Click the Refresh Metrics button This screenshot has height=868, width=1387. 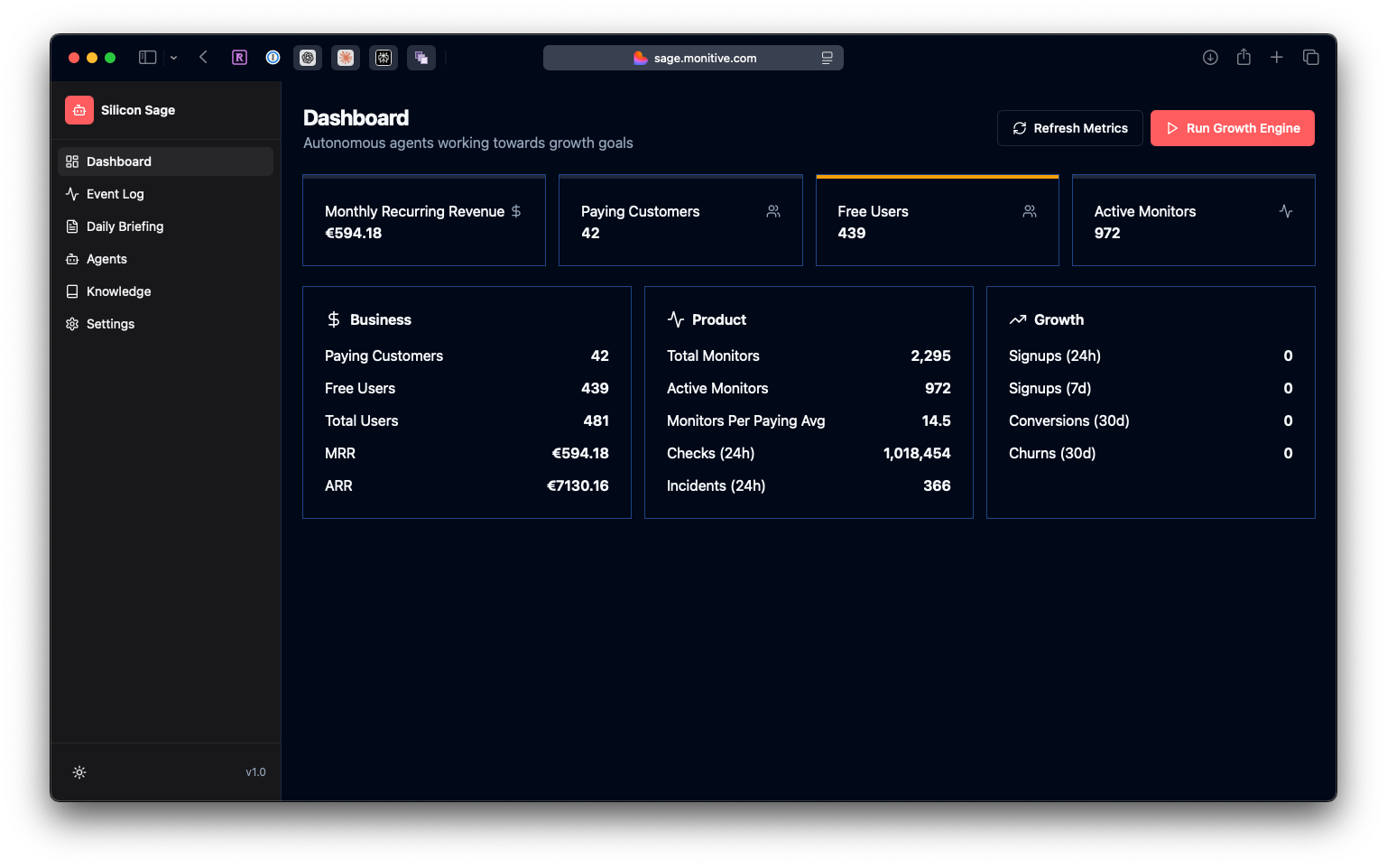pyautogui.click(x=1069, y=127)
